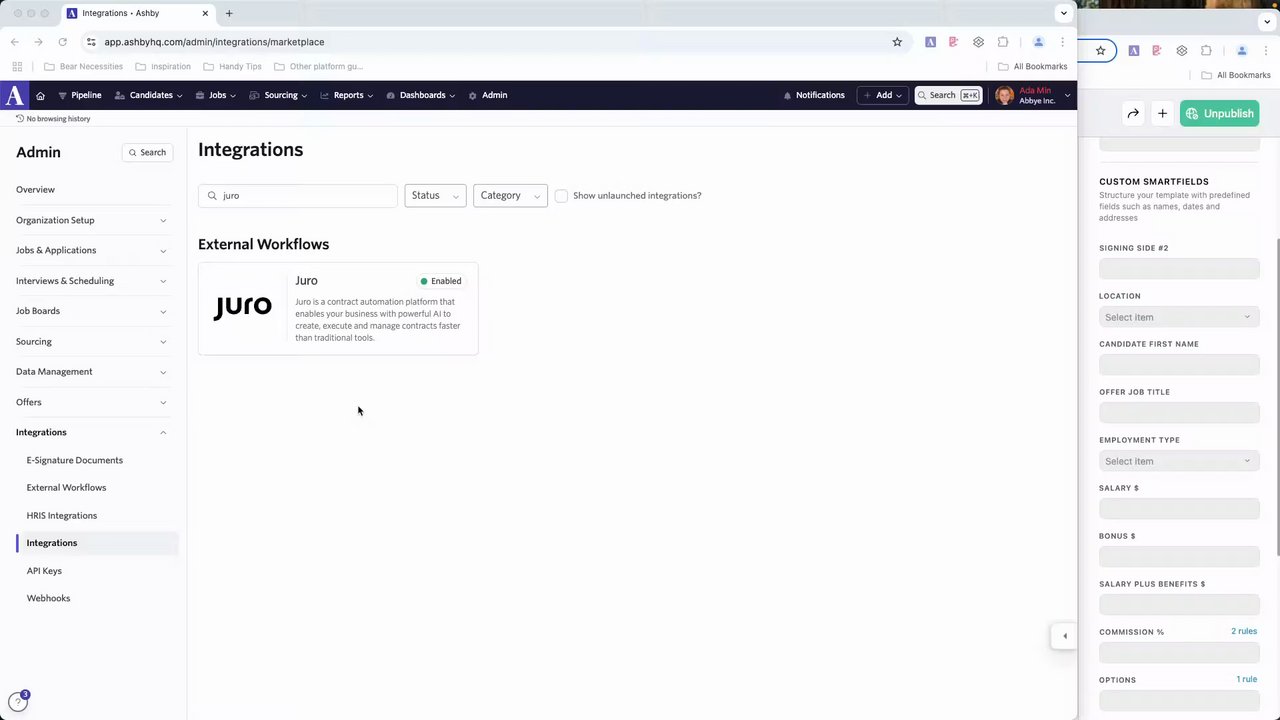Click the Admin sidebar Search button
This screenshot has height=720, width=1280.
[147, 152]
